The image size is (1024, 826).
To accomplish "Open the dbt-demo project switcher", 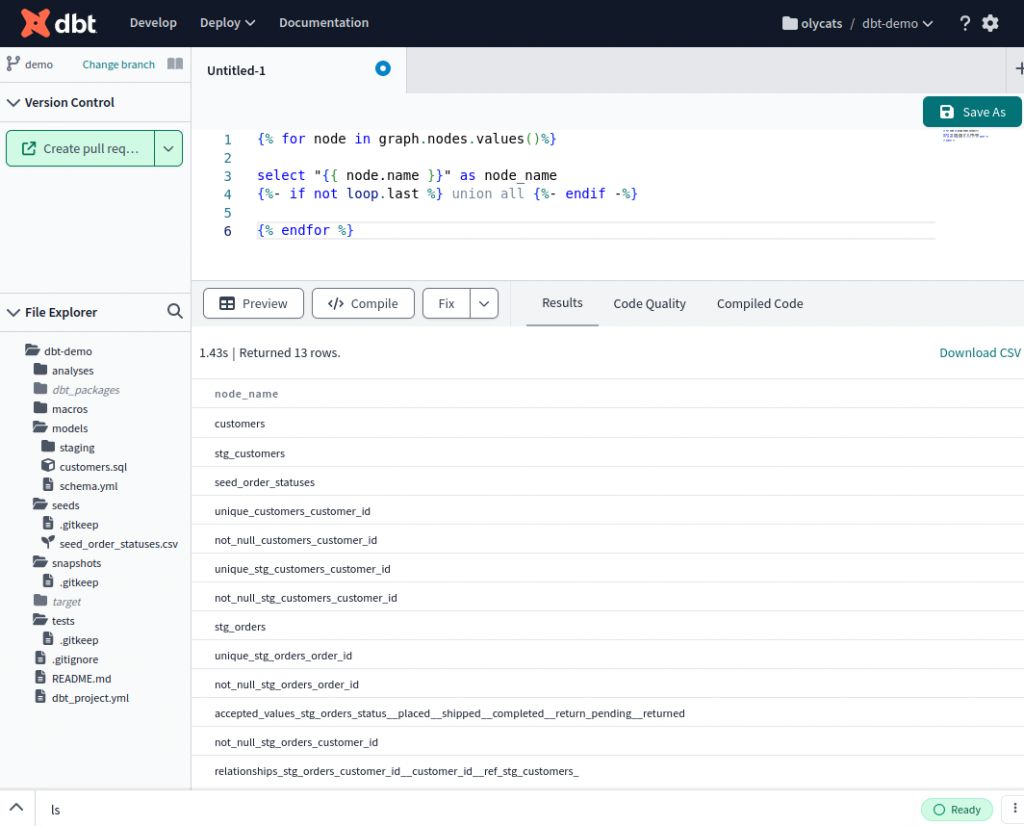I will point(897,24).
